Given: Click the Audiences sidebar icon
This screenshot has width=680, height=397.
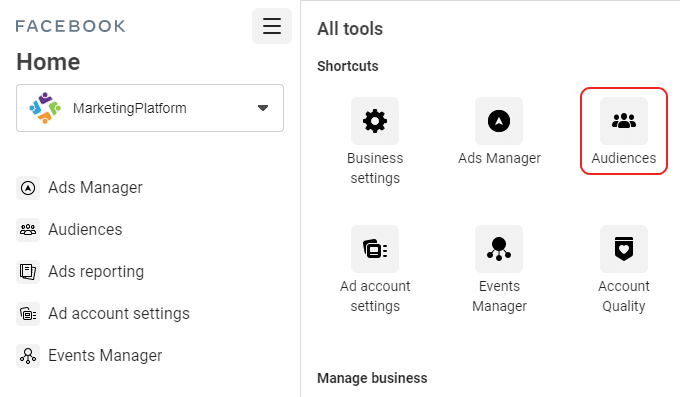Looking at the screenshot, I should [x=28, y=230].
